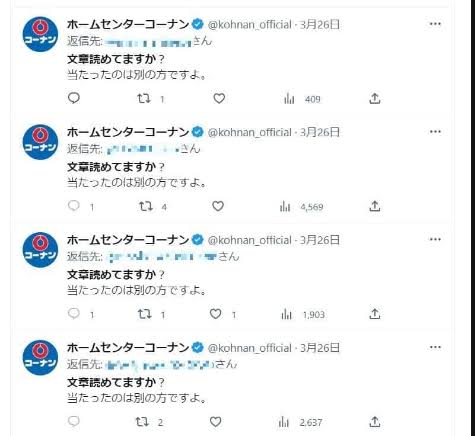Retweet the tweet with 2 retweets
This screenshot has width=475, height=436.
(143, 422)
